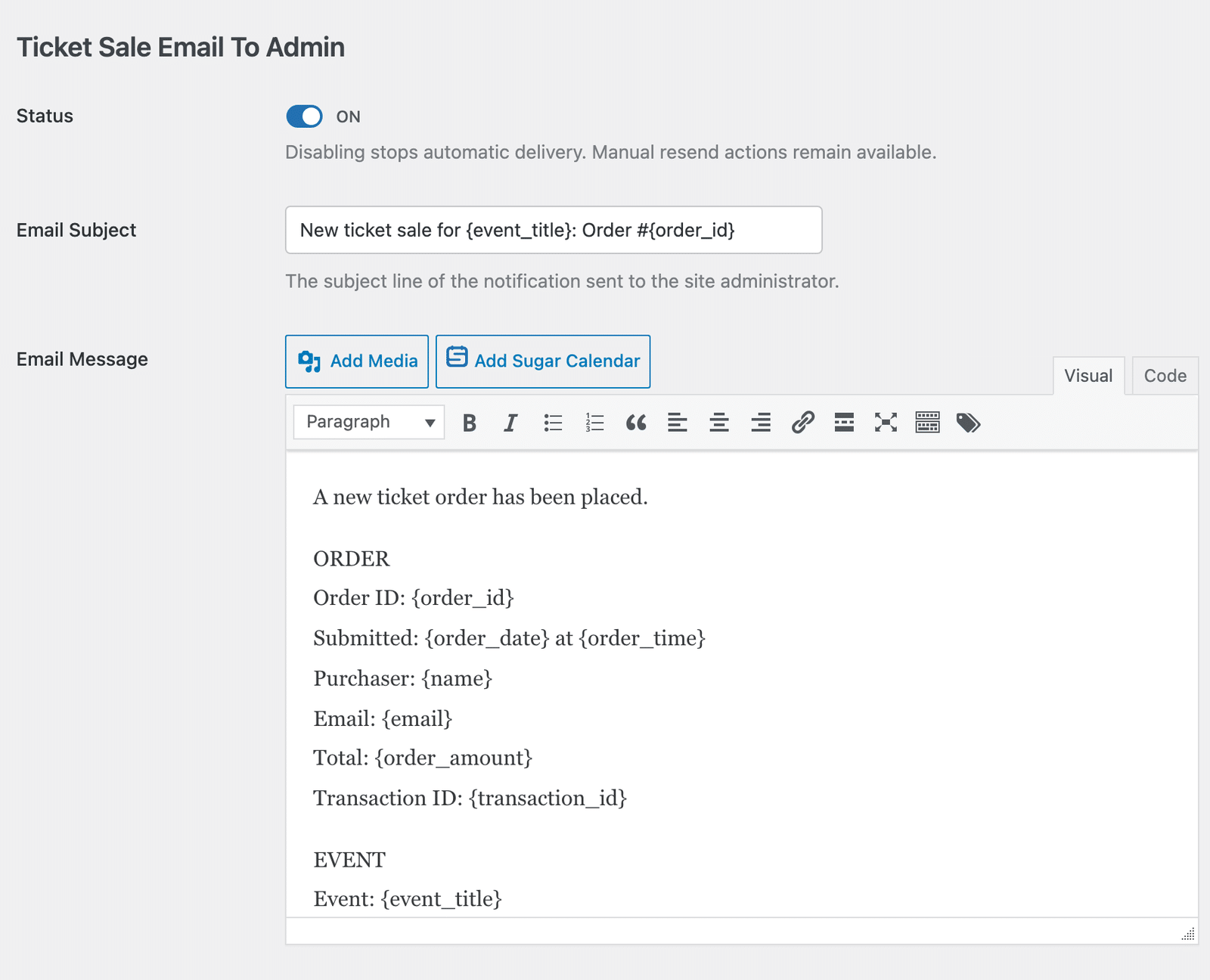Insert a numbered list

(594, 423)
